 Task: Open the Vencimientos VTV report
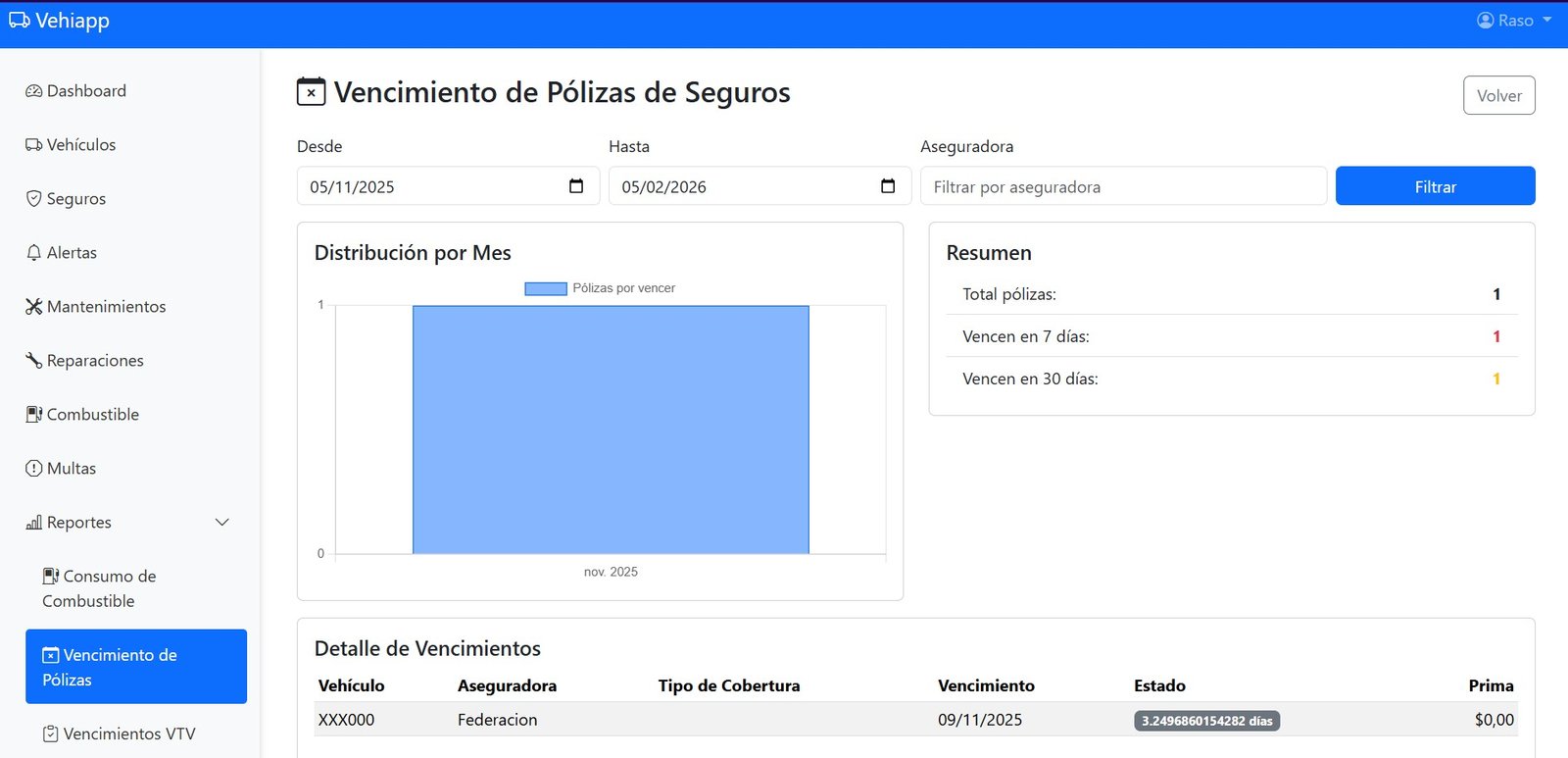[x=136, y=733]
